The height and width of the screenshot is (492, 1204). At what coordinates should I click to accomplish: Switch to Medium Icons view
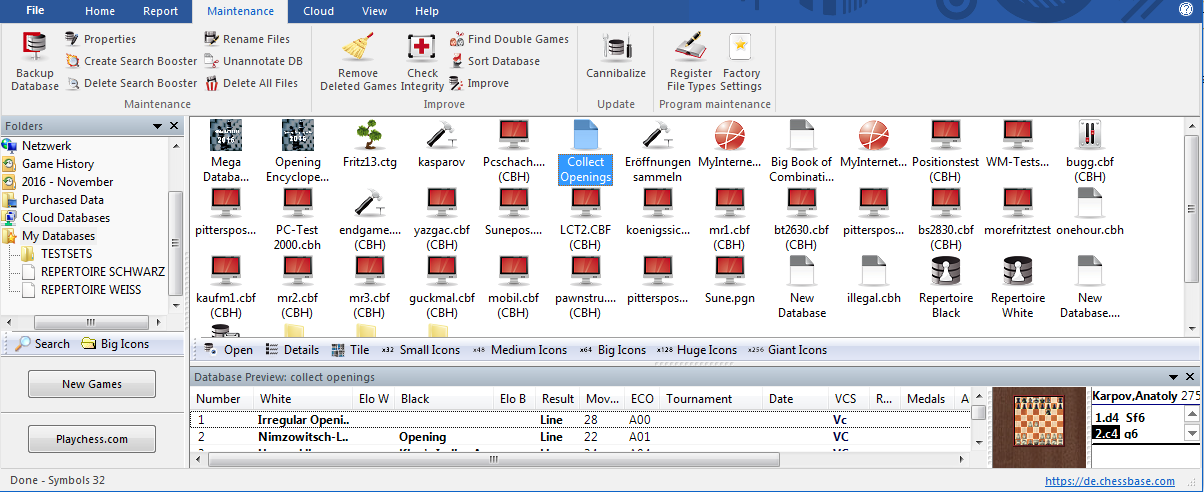518,350
